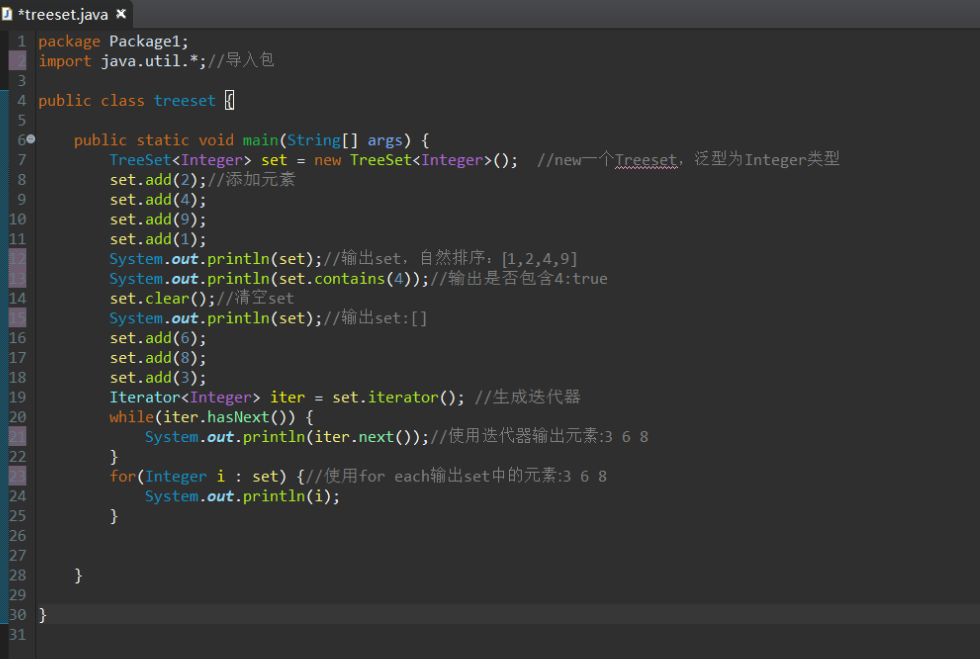Click the underlined word Treeset in the line 7 comment
Image resolution: width=980 pixels, height=659 pixels.
[646, 160]
